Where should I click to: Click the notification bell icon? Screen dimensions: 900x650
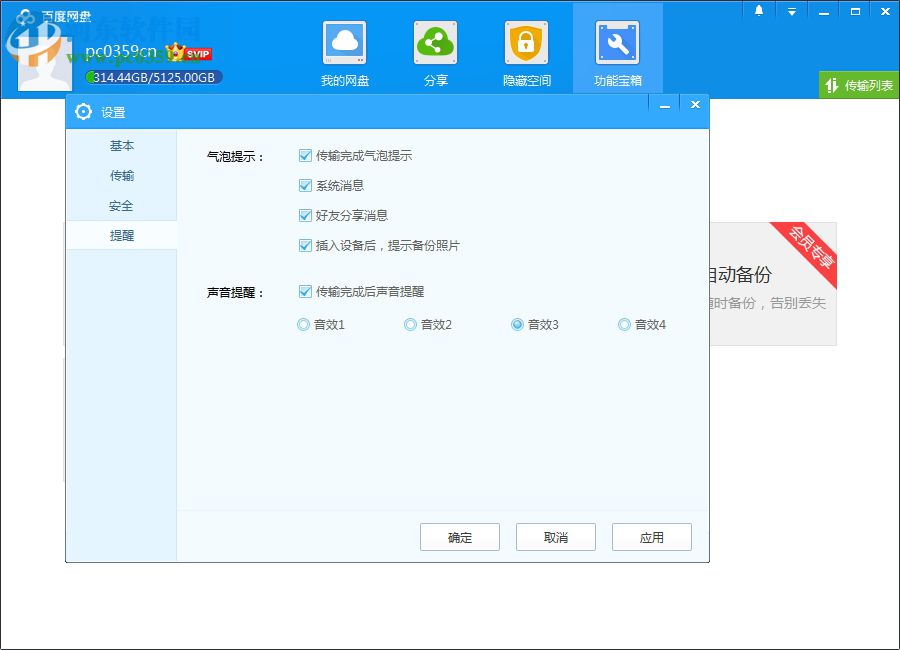point(757,10)
